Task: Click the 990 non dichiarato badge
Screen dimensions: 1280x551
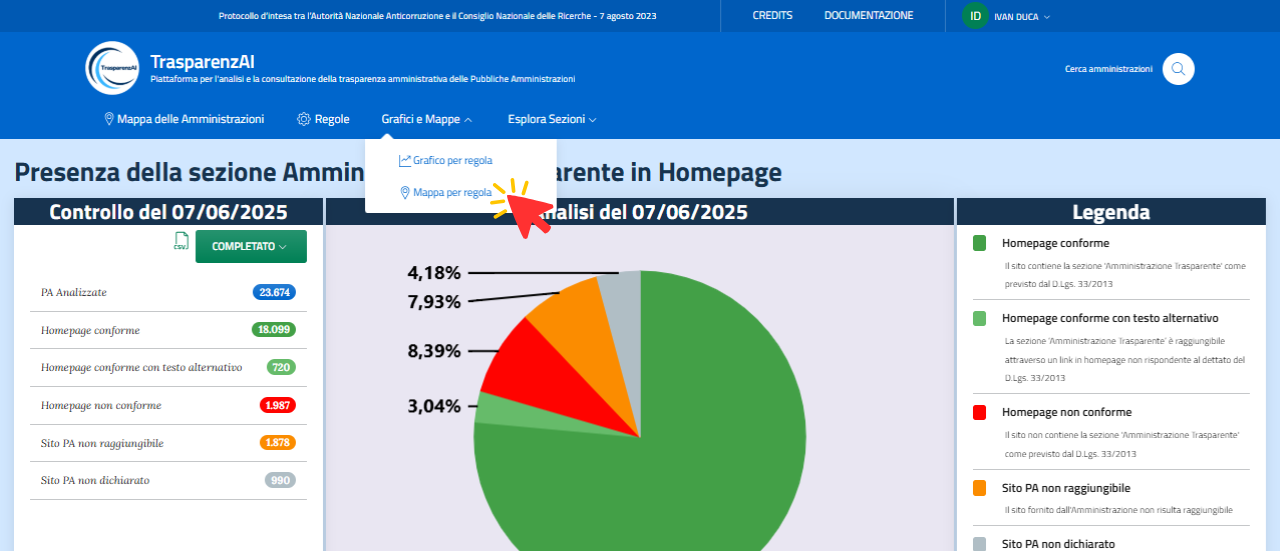Action: point(281,480)
